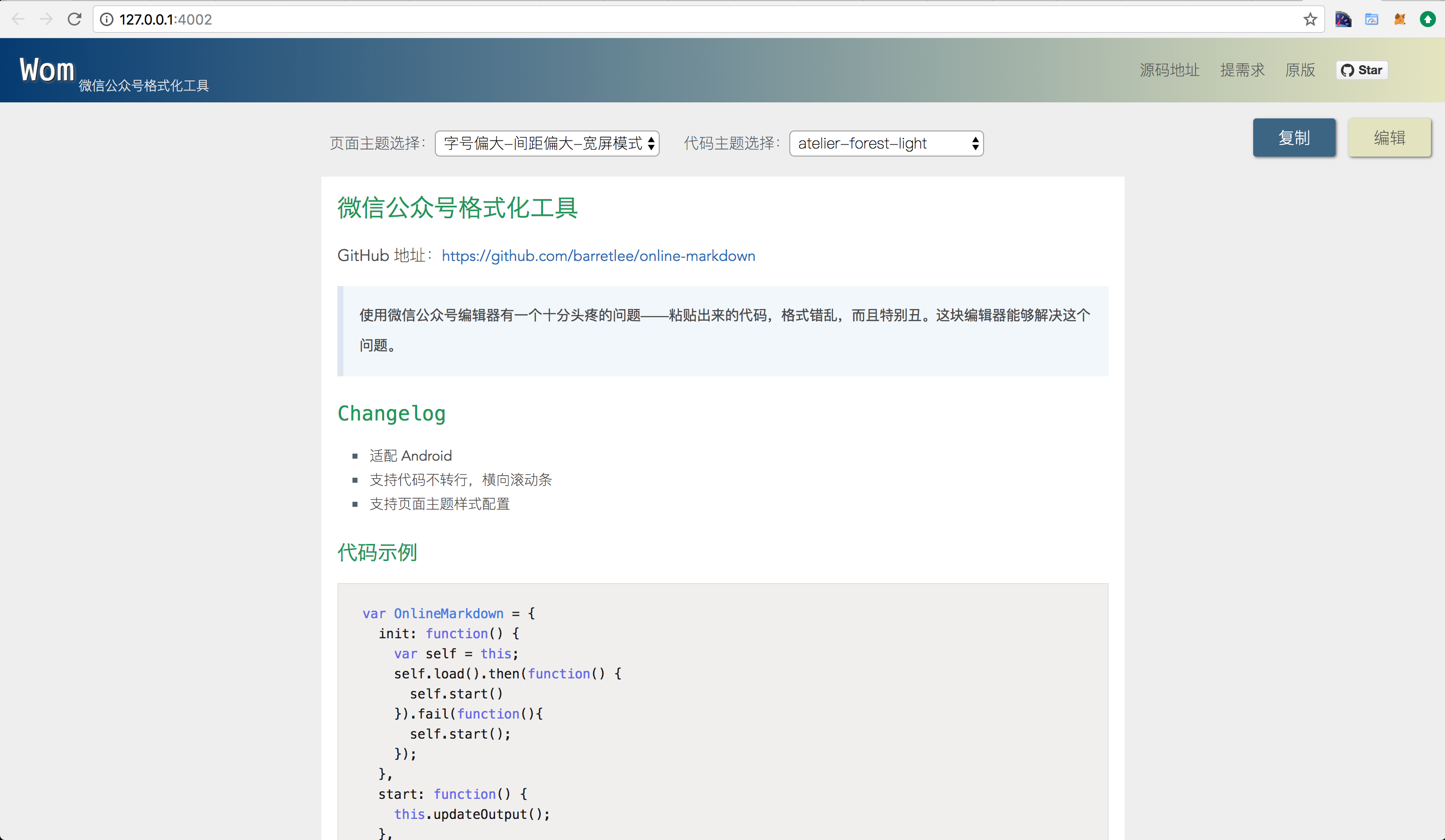The height and width of the screenshot is (840, 1445).
Task: Focus the browser address bar
Action: click(x=688, y=20)
